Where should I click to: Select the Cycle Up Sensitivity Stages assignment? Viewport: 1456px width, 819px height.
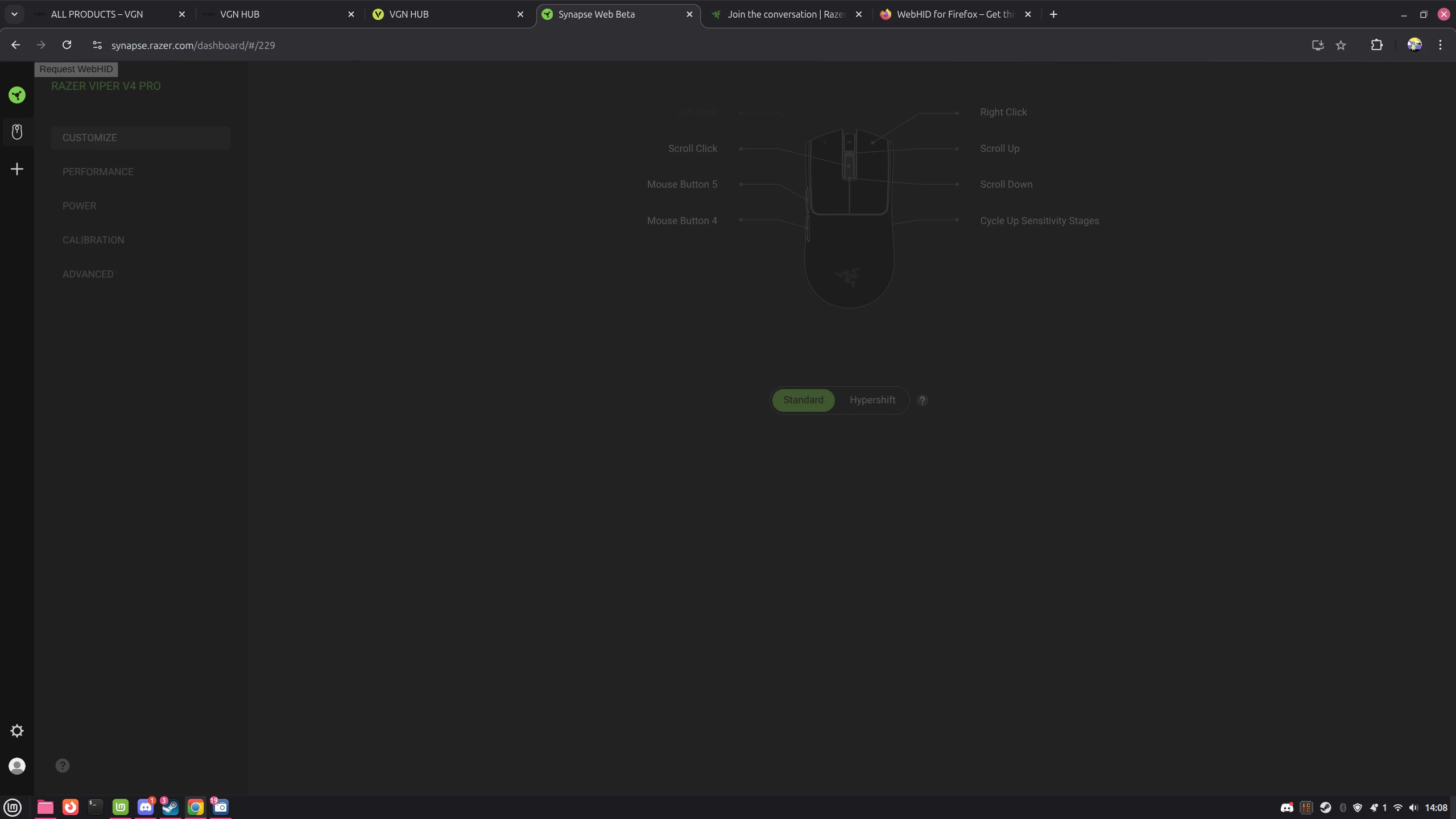[x=1039, y=221]
